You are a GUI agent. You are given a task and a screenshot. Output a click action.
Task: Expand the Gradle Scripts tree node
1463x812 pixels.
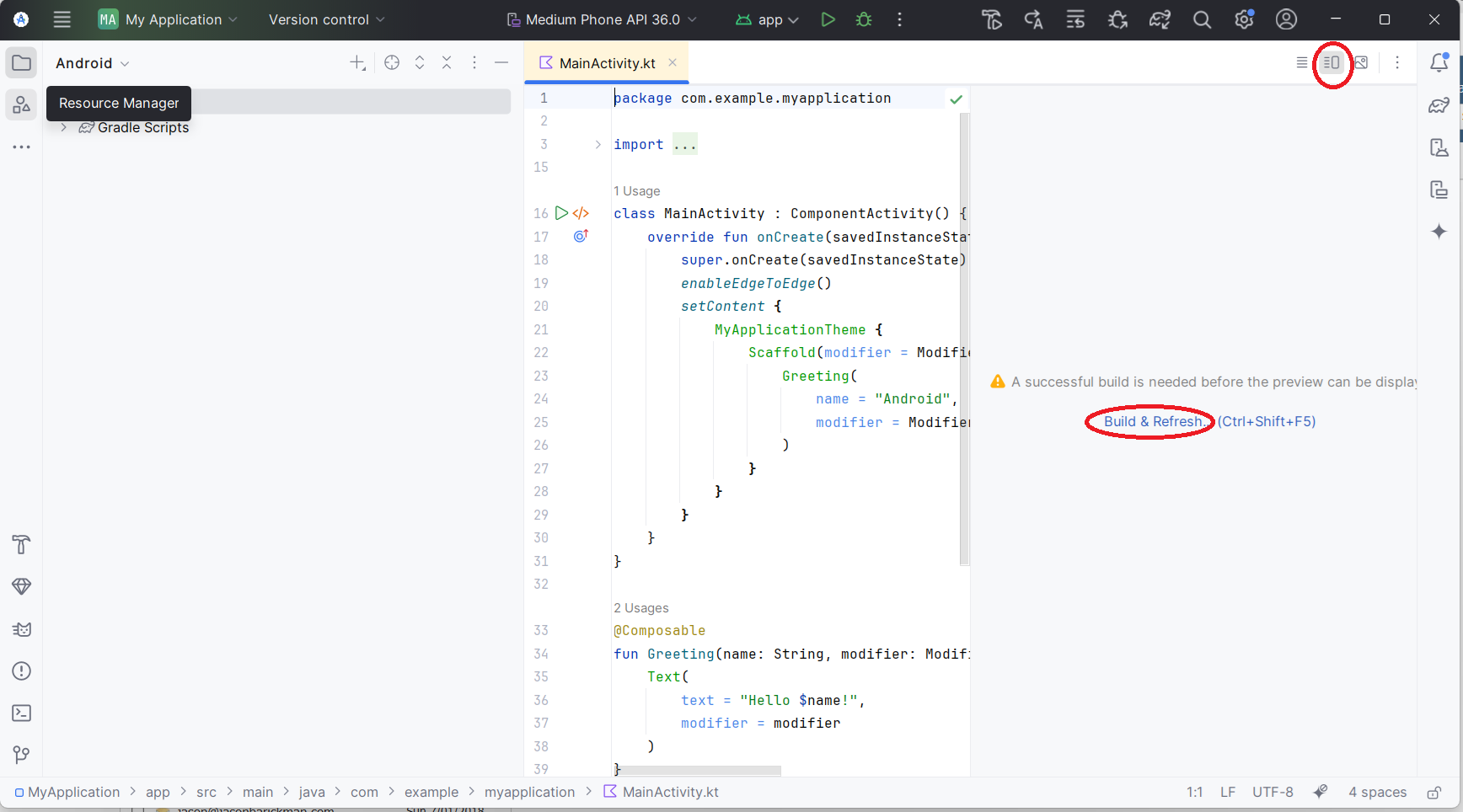[63, 127]
